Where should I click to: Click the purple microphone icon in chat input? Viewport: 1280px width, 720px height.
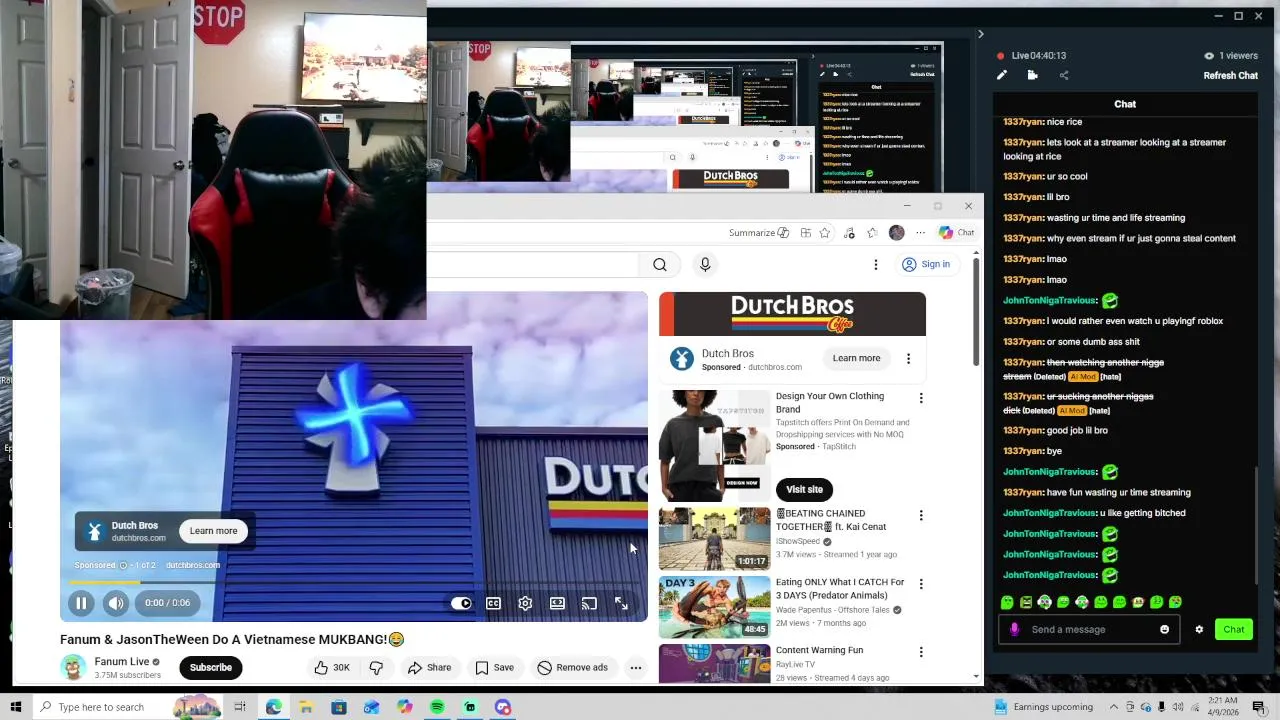click(x=1014, y=629)
